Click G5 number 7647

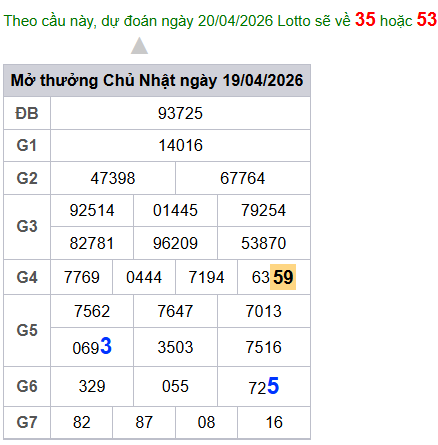click(175, 311)
